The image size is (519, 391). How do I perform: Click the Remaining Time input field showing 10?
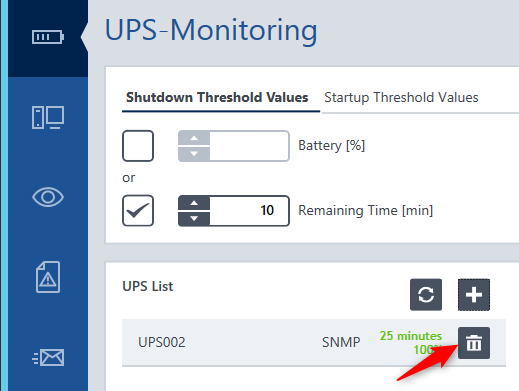(x=249, y=211)
